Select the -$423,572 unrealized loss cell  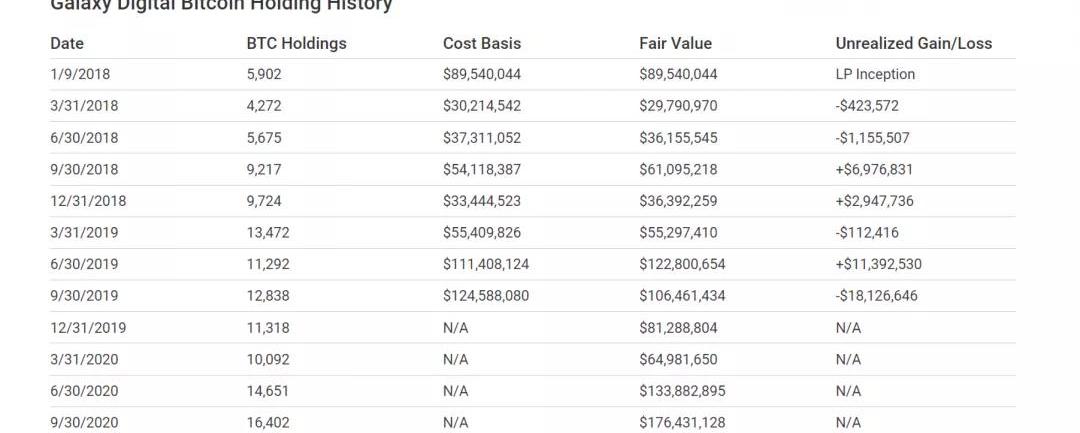point(867,106)
